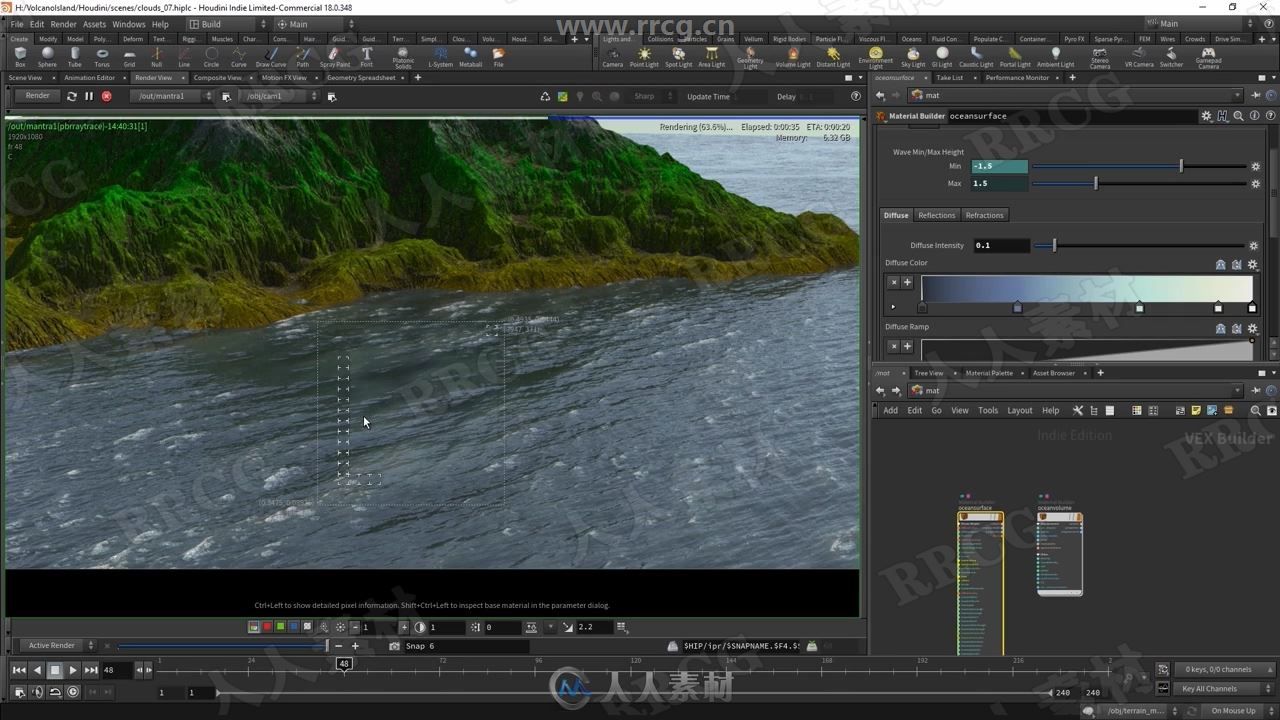The width and height of the screenshot is (1280, 720).
Task: Add an Environment Light from shelf
Action: coord(876,58)
